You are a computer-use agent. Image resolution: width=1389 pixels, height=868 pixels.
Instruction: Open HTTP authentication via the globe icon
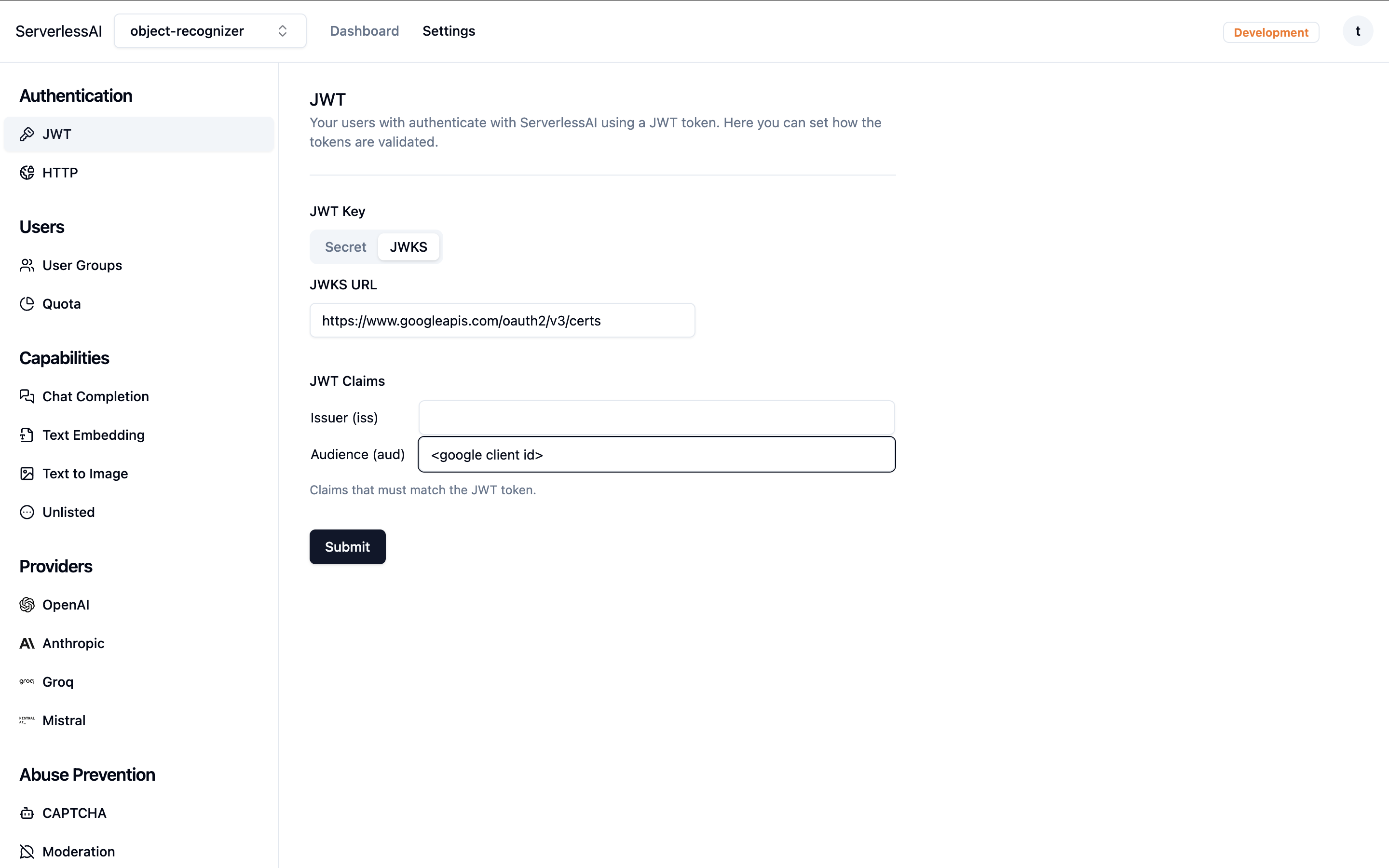pos(27,172)
